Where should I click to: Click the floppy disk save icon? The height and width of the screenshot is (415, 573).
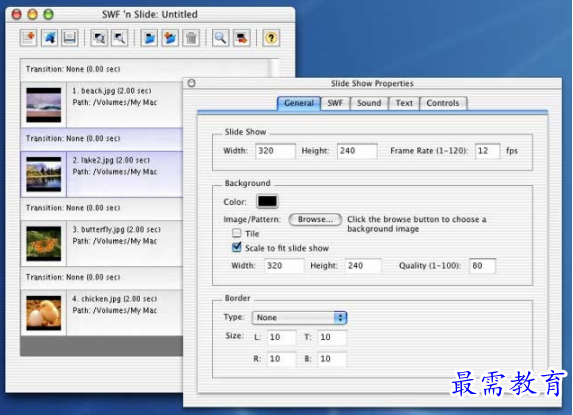pos(69,38)
